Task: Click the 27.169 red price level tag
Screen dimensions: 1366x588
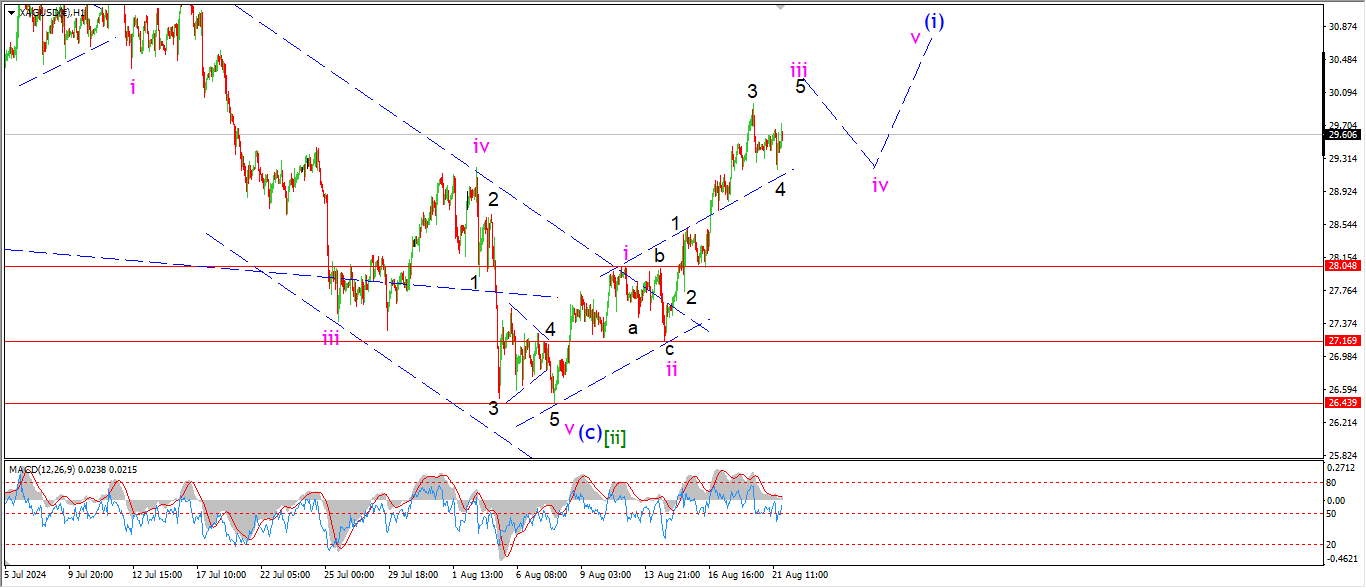Action: [1342, 341]
